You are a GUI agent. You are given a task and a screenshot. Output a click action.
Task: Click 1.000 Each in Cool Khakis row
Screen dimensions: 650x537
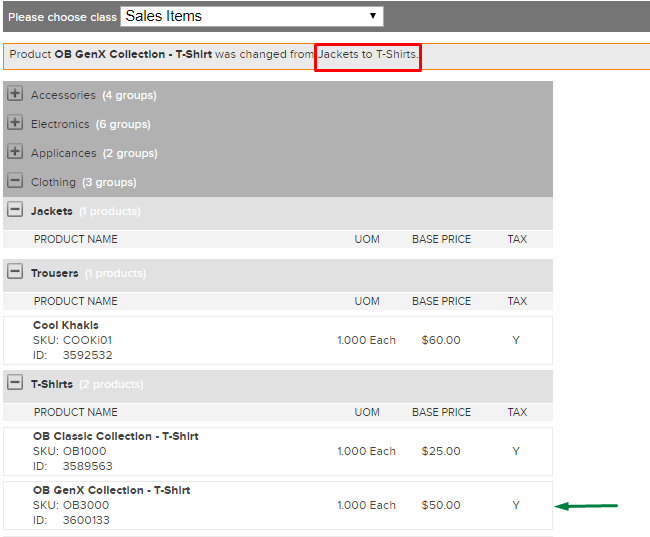tap(366, 340)
